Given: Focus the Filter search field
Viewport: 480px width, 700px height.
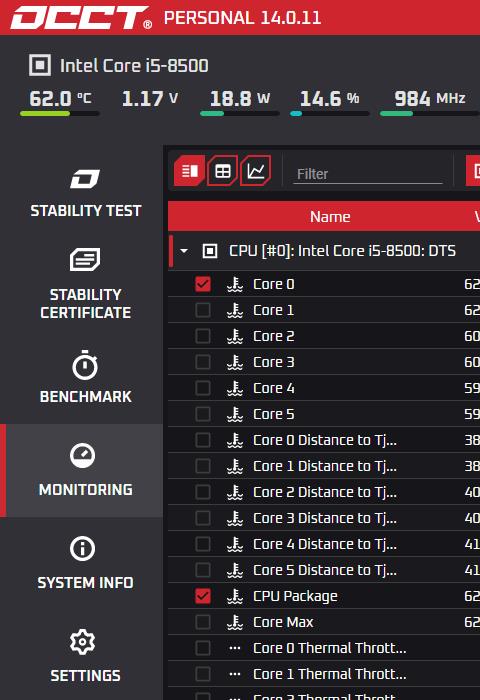Looking at the screenshot, I should click(x=368, y=174).
